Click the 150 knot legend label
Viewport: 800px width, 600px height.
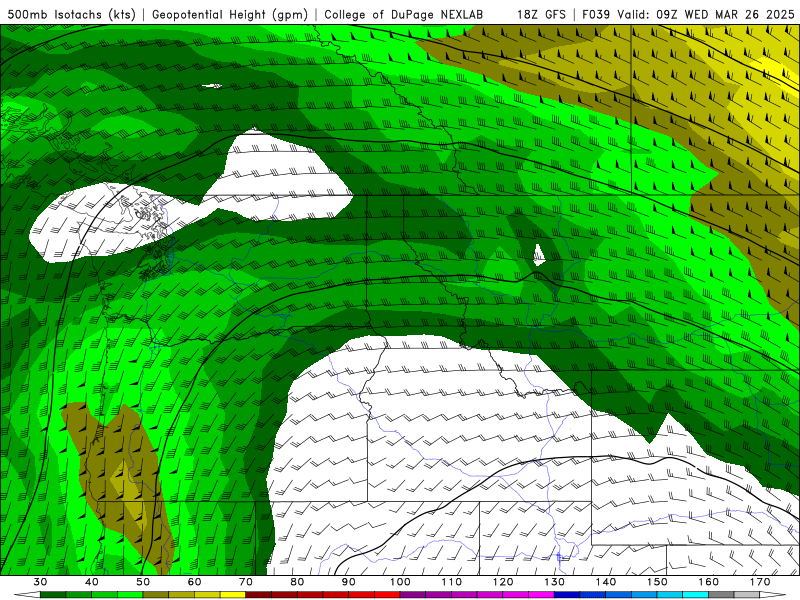[657, 582]
